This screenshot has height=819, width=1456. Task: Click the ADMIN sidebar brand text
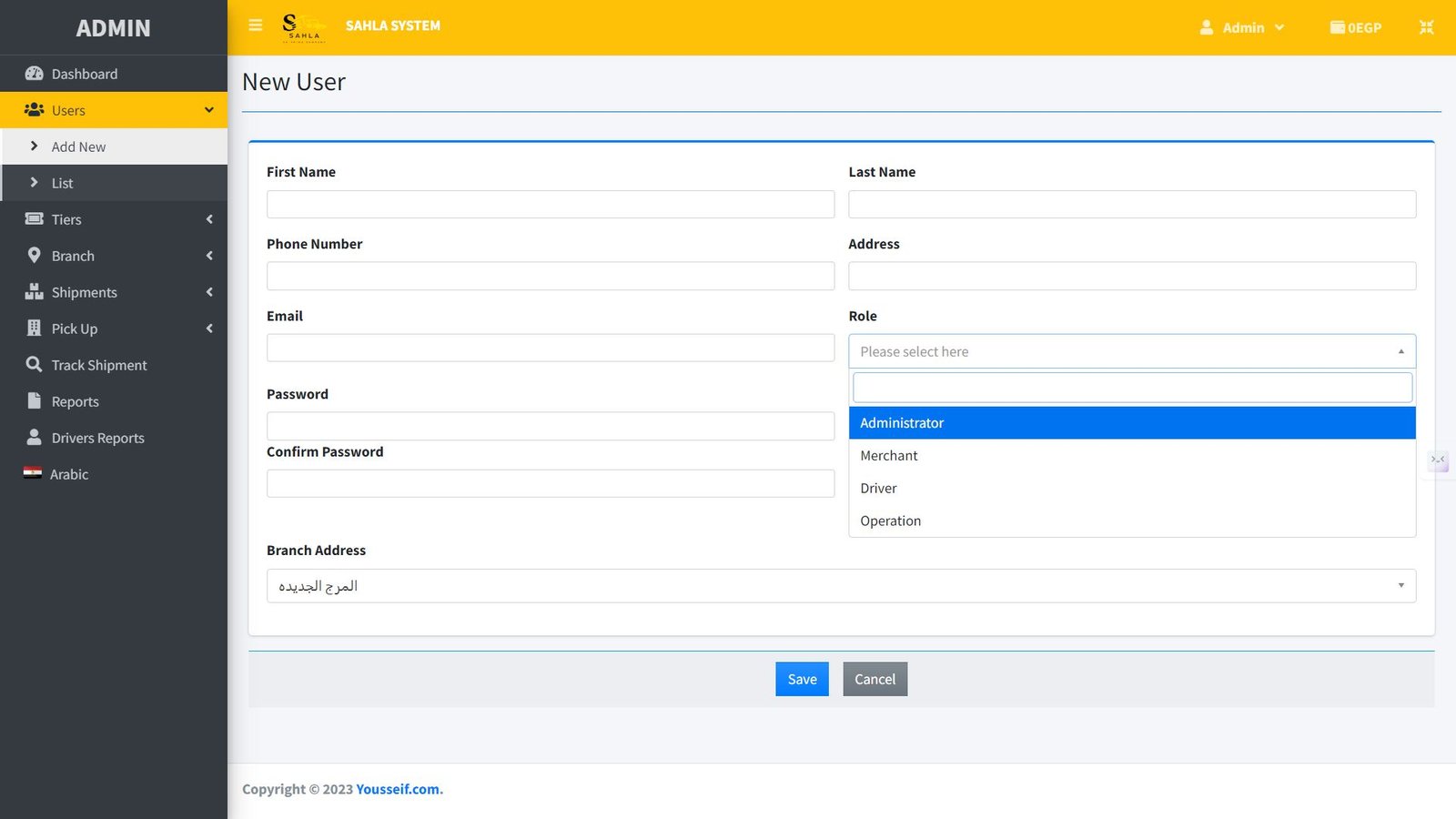click(114, 28)
